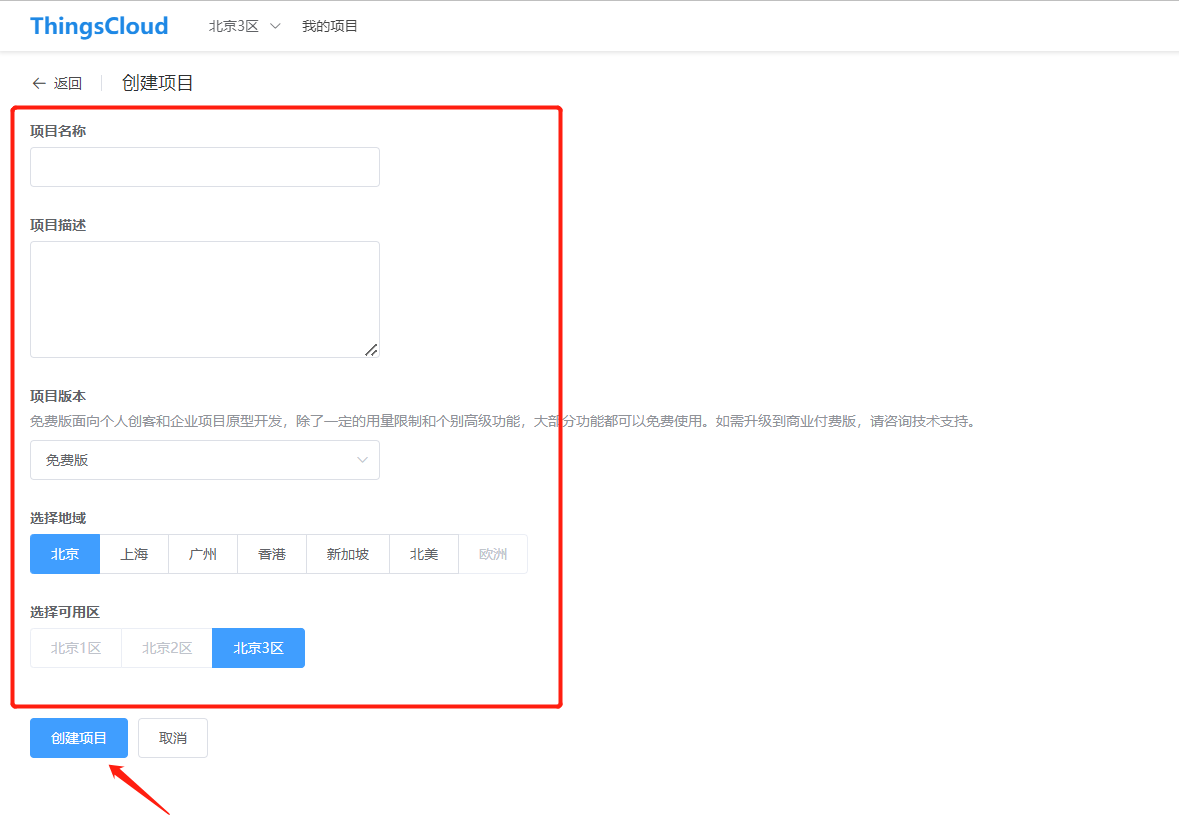This screenshot has width=1179, height=831.
Task: Click the back arrow icon
Action: pyautogui.click(x=39, y=84)
